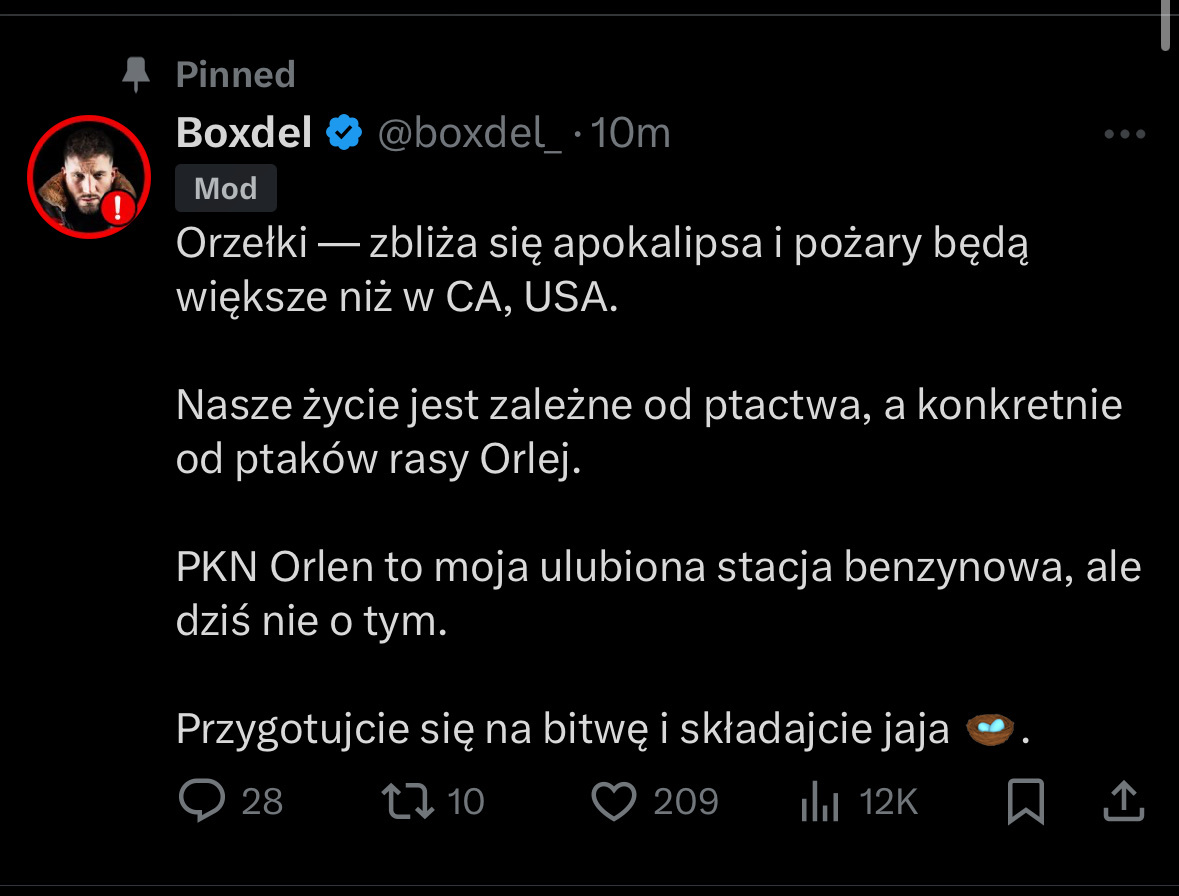Open Boxdel's profile picture
Viewport: 1179px width, 896px height.
coord(85,175)
